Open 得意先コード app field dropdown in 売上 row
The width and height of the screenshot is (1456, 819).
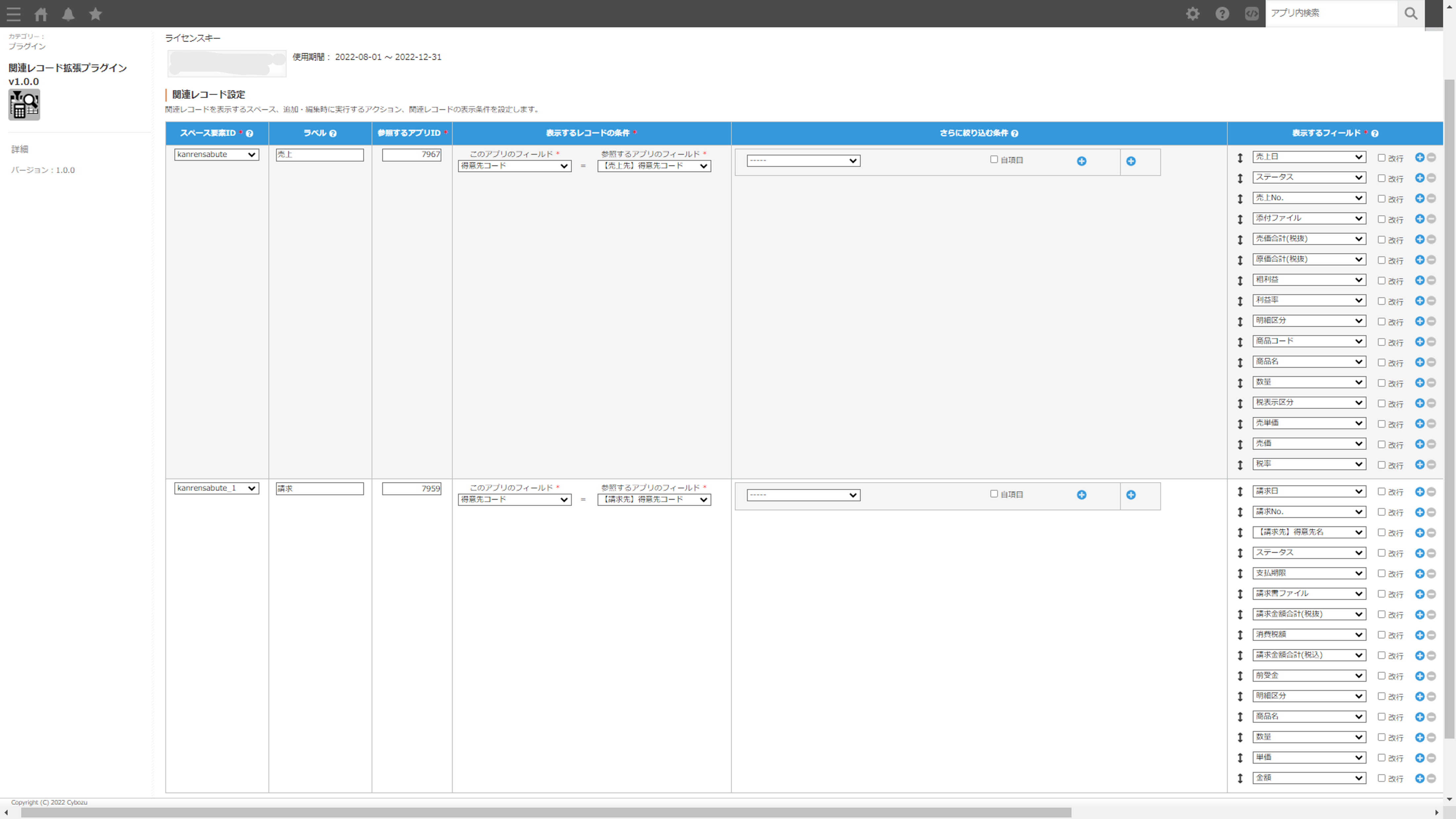point(514,166)
